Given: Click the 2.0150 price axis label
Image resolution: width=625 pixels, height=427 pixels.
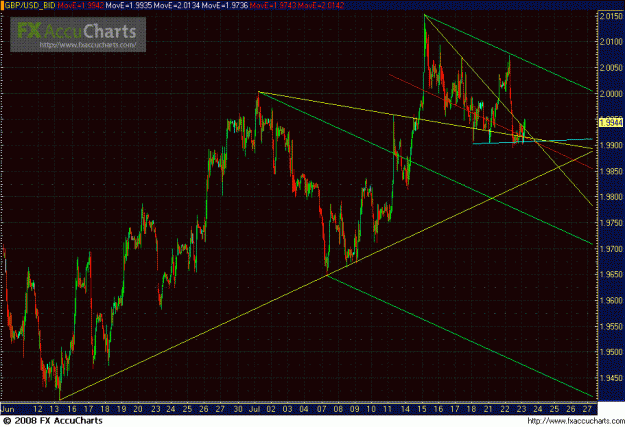Looking at the screenshot, I should tap(611, 16).
